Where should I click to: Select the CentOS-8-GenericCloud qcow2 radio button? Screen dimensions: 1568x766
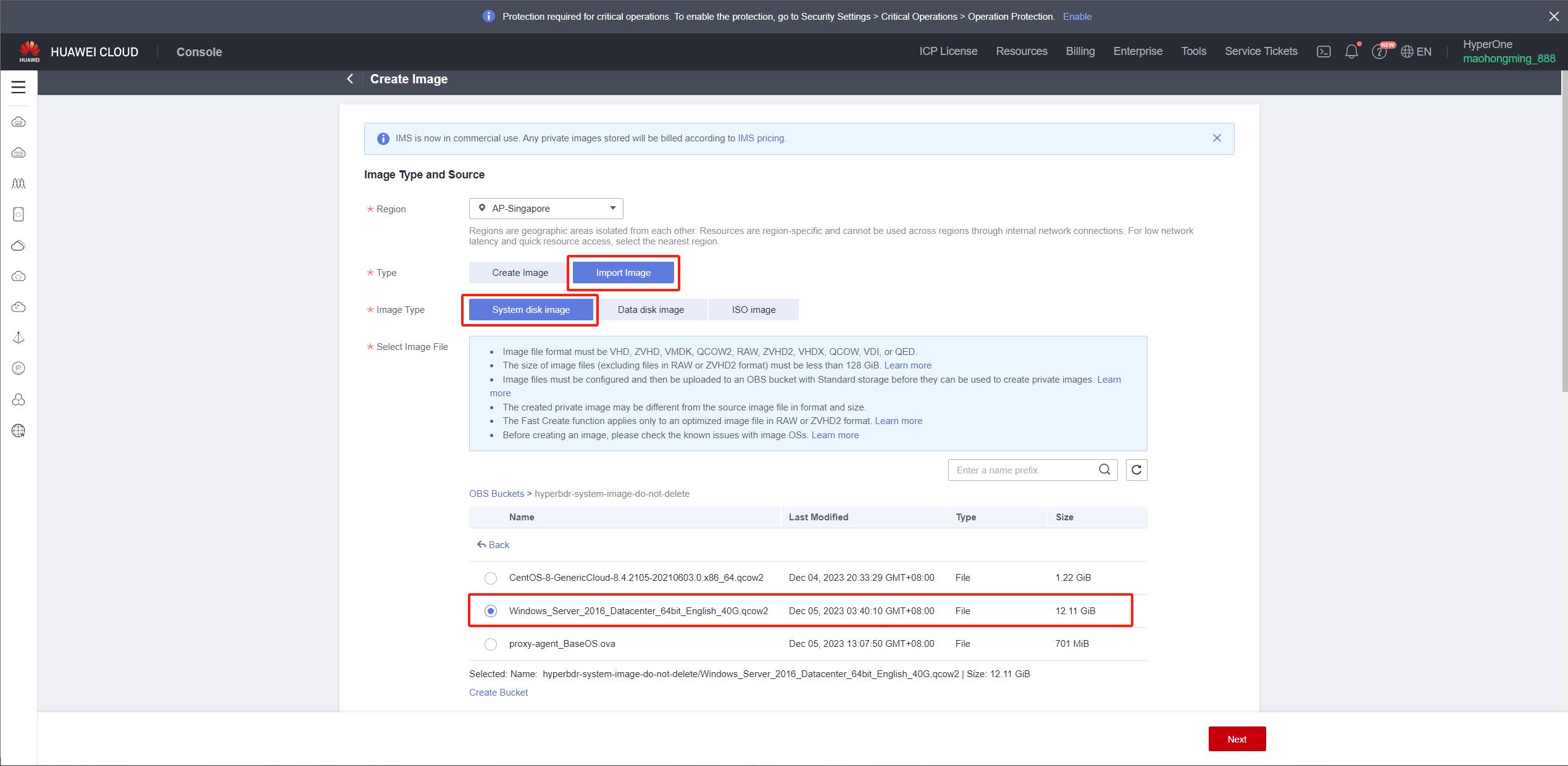click(x=491, y=578)
